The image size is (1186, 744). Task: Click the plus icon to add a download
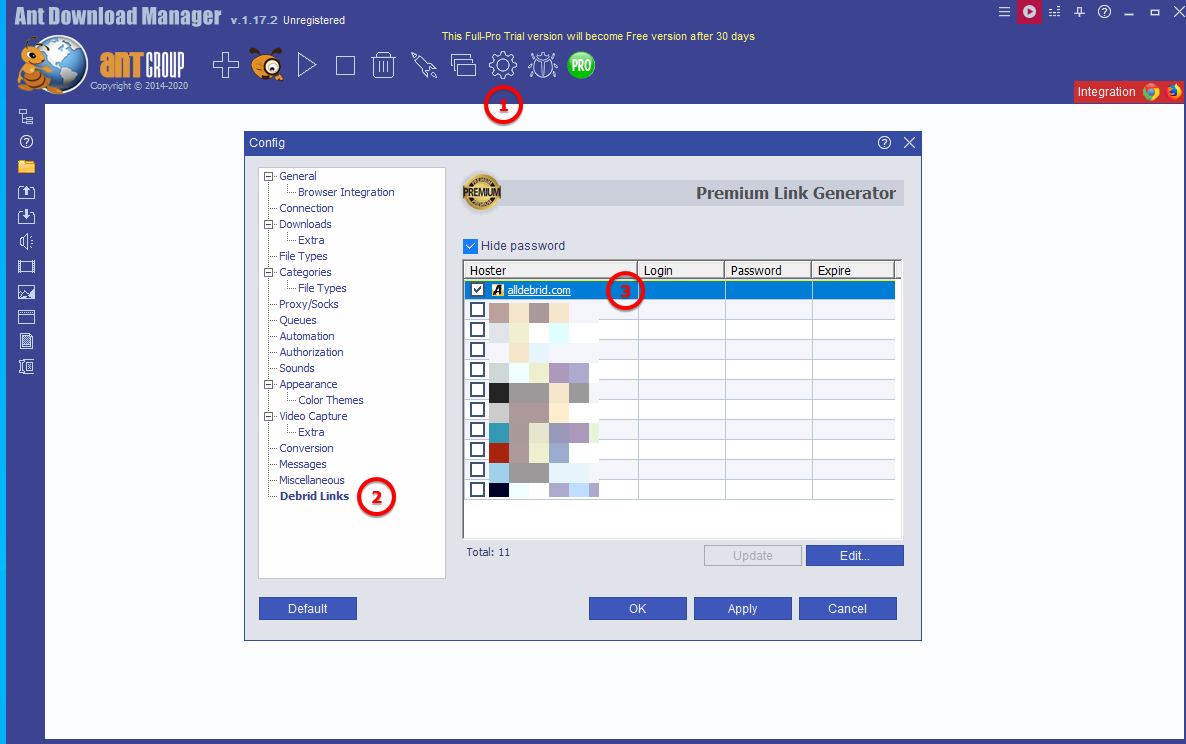click(x=225, y=65)
